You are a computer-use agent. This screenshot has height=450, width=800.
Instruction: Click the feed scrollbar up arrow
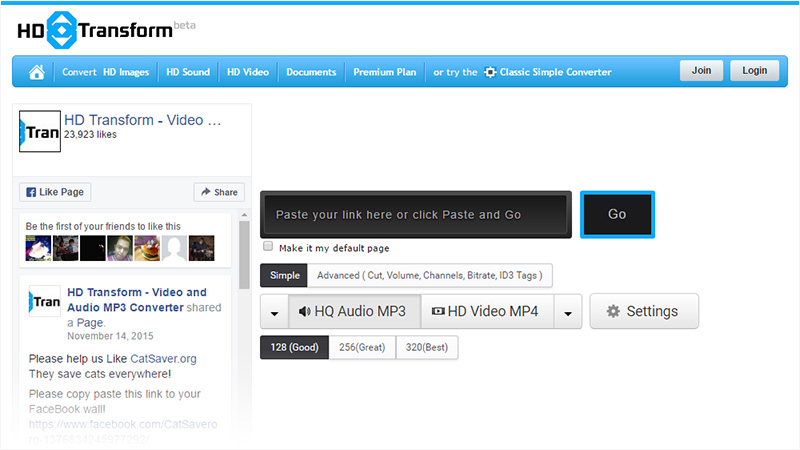coord(244,215)
